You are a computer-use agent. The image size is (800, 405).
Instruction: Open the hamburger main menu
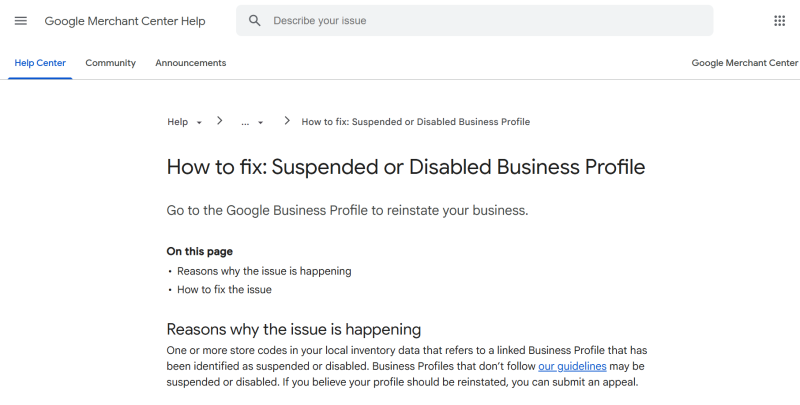[21, 21]
